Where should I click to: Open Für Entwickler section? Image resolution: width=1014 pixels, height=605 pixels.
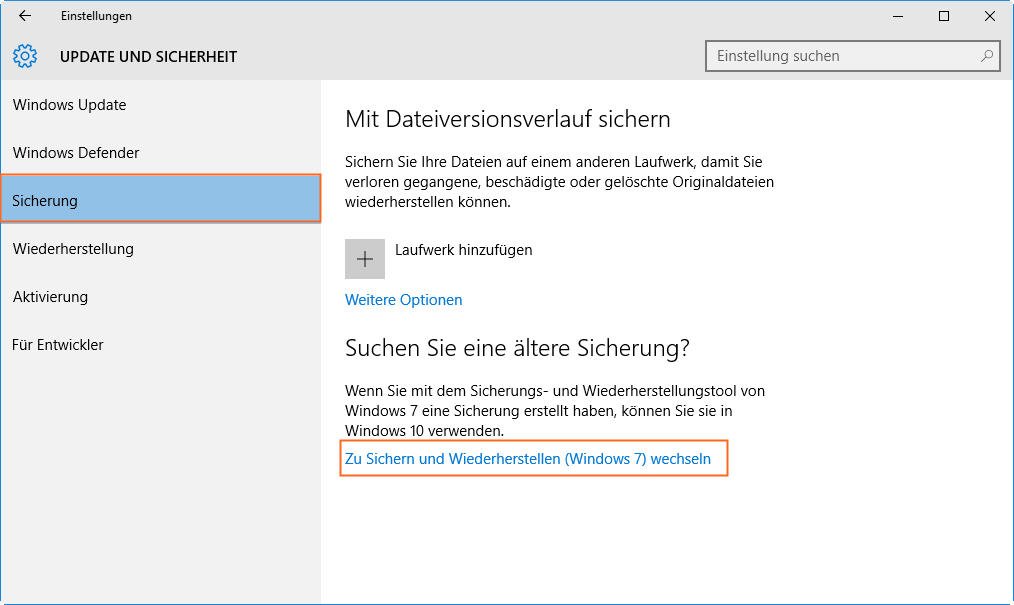coord(160,345)
